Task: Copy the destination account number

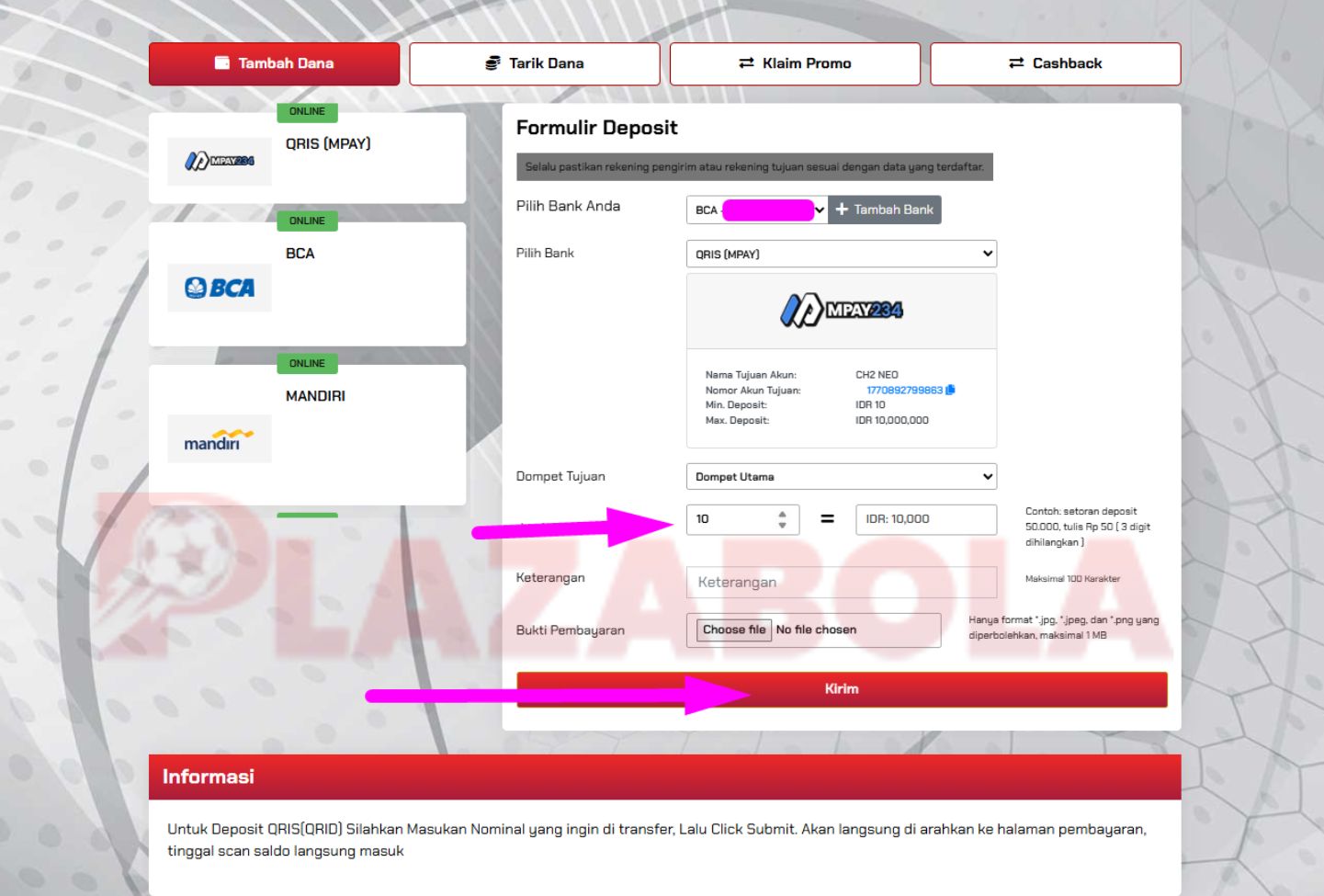Action: click(x=950, y=390)
